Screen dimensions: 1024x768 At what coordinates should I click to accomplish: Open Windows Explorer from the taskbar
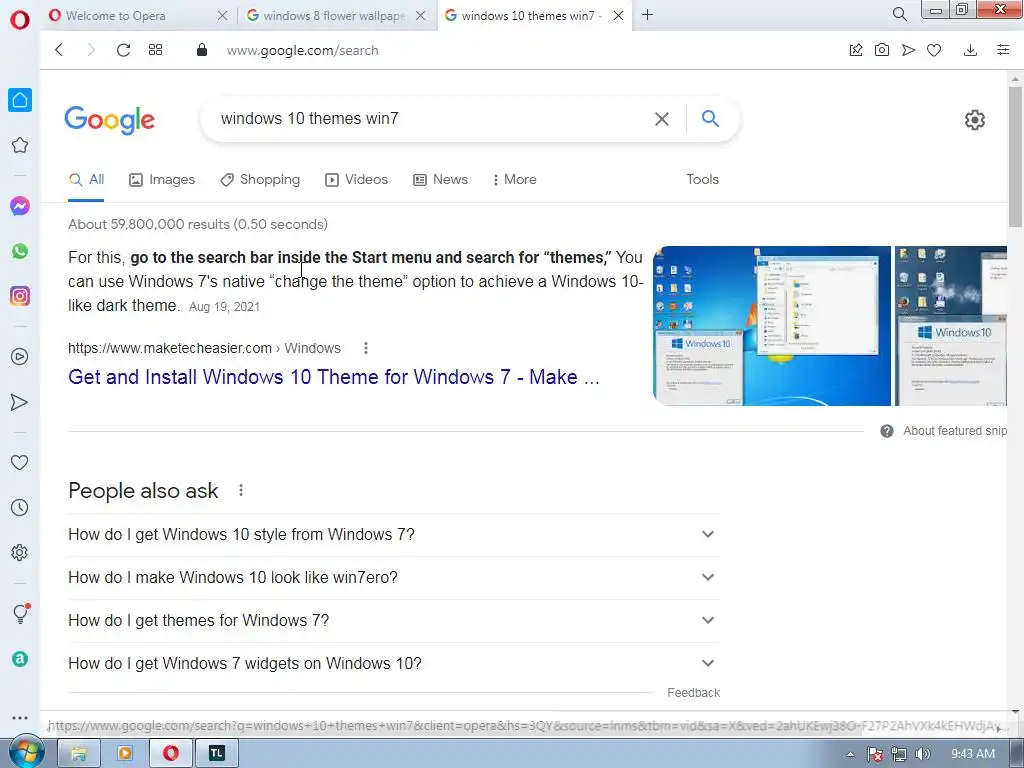79,754
